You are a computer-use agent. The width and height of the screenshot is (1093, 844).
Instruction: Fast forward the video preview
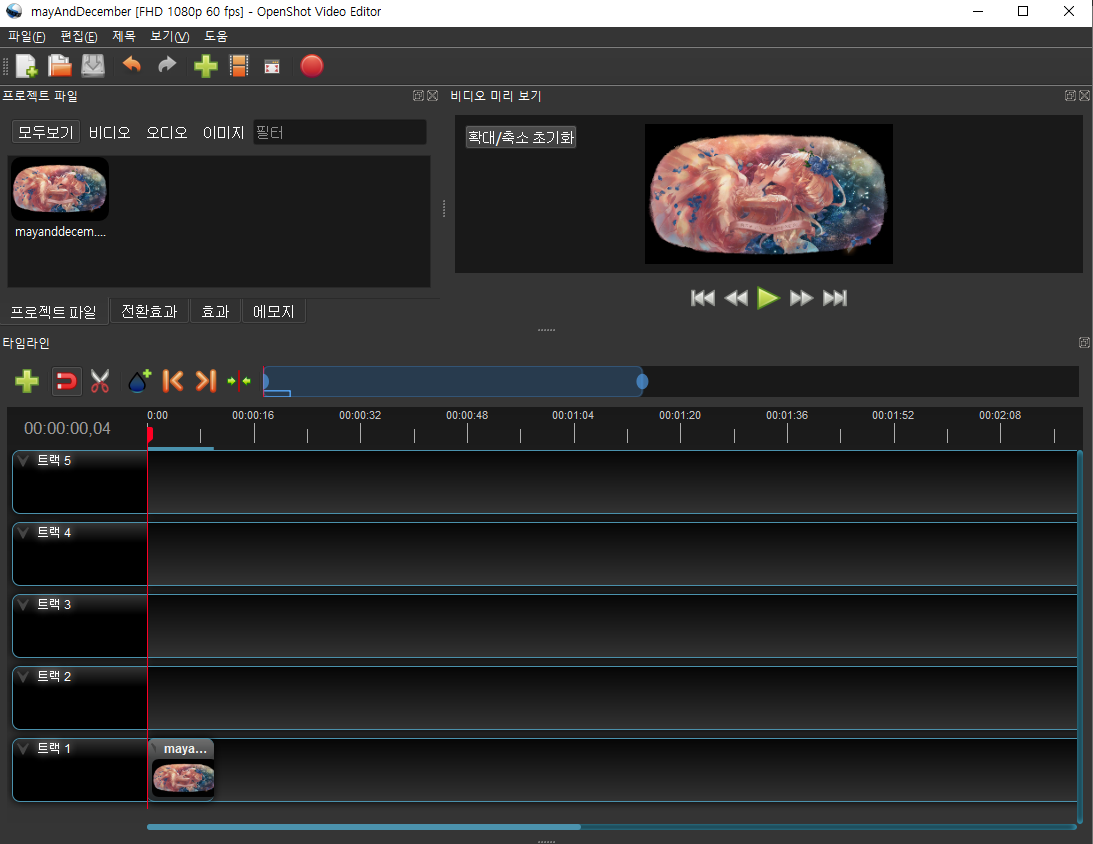click(x=802, y=298)
